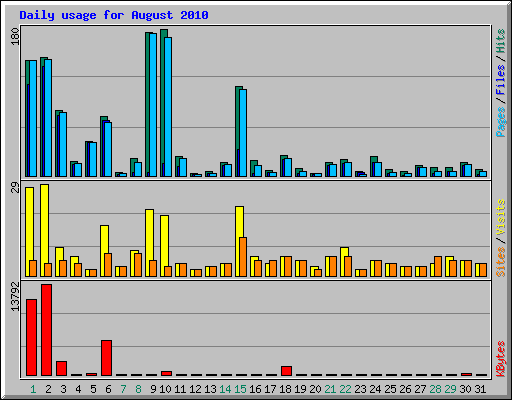Click the blue Files legend label
This screenshot has width=512, height=400.
tap(501, 80)
